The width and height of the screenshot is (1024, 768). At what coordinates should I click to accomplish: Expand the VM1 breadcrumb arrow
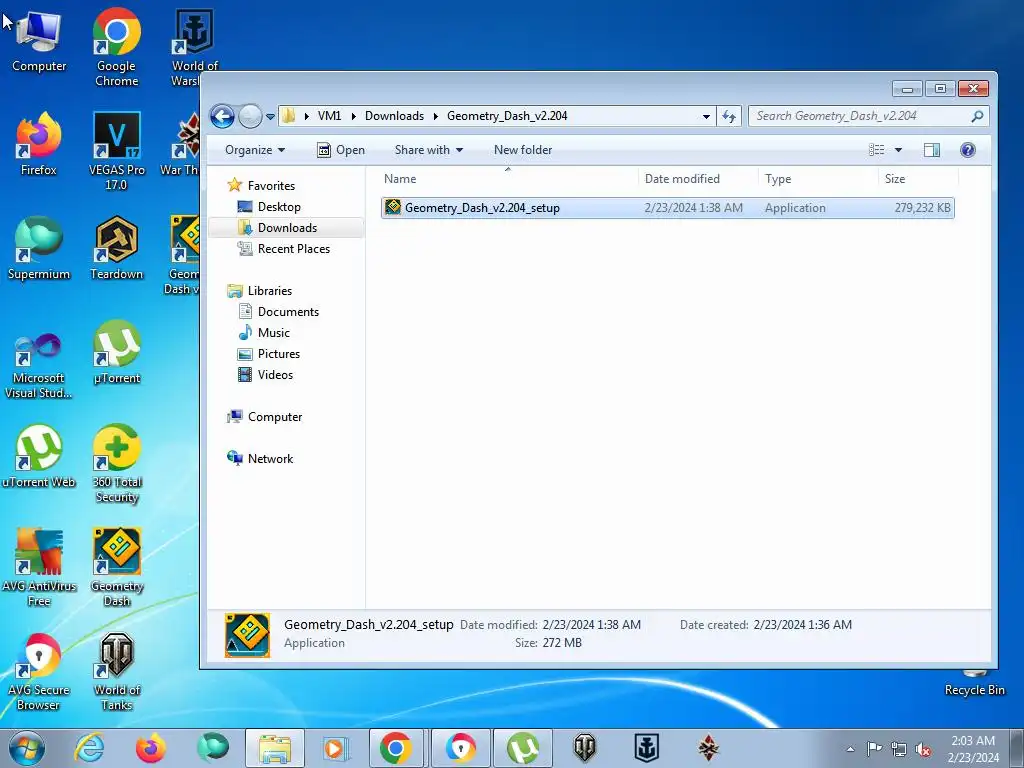[353, 116]
